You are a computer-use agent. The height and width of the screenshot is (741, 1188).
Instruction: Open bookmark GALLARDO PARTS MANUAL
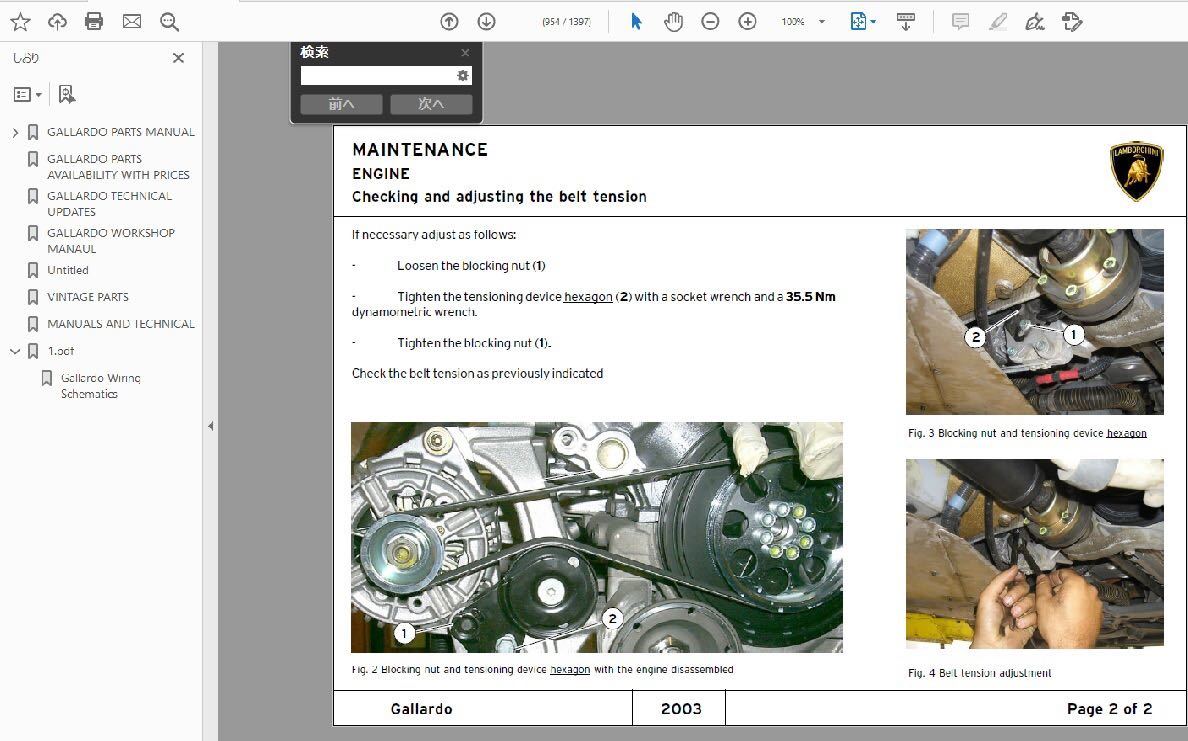120,132
